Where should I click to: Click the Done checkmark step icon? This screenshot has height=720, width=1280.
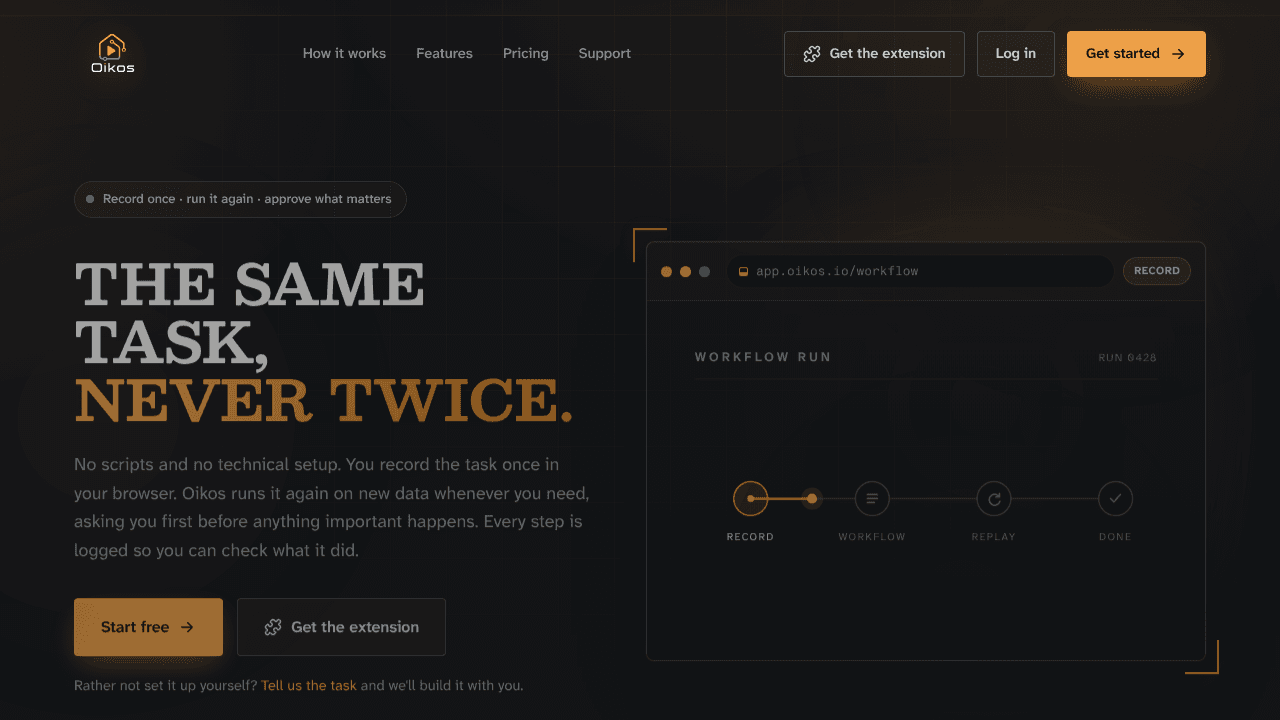1115,498
